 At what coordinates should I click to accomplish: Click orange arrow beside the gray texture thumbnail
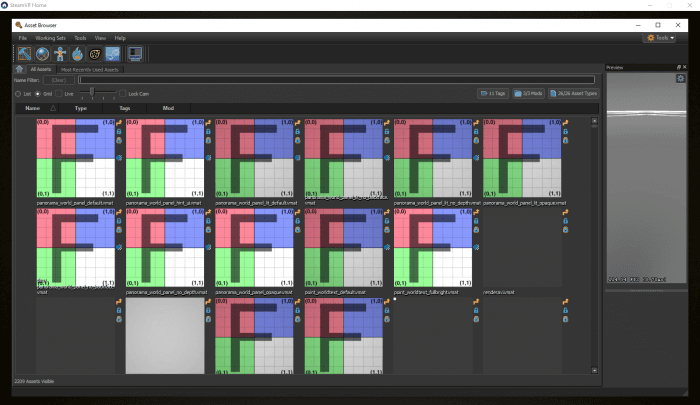click(x=208, y=301)
